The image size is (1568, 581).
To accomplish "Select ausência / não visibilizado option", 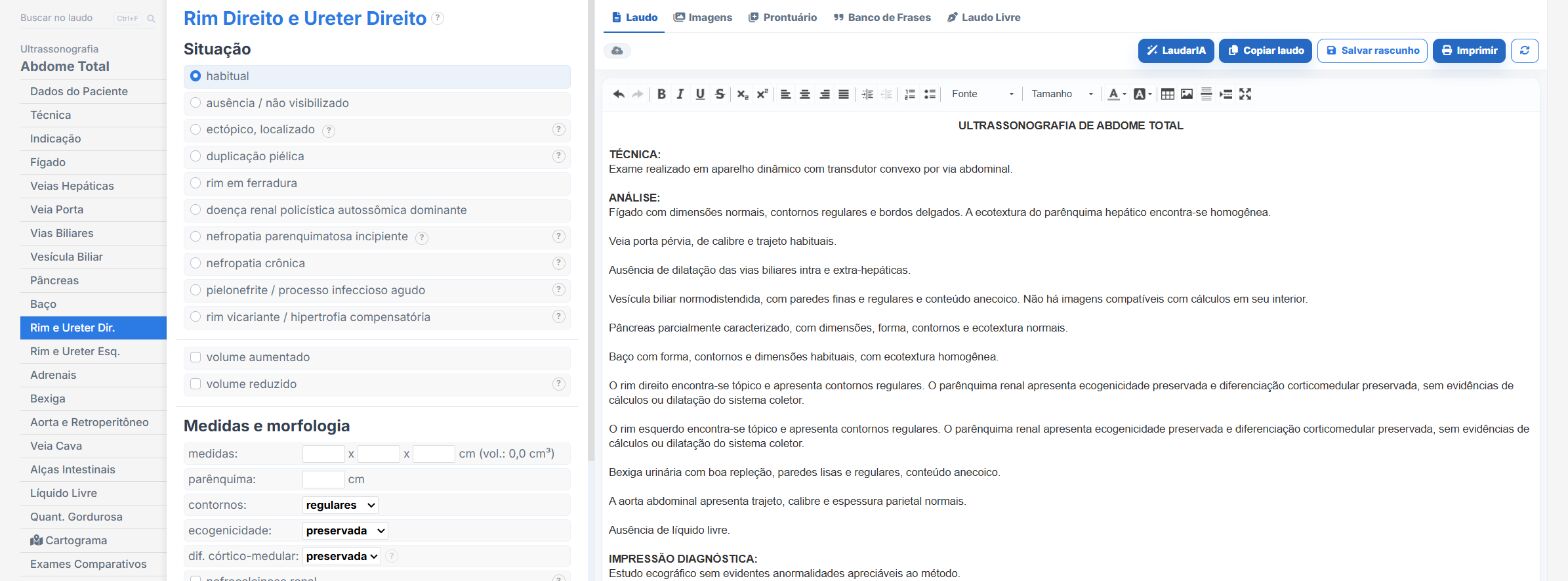I will 196,103.
